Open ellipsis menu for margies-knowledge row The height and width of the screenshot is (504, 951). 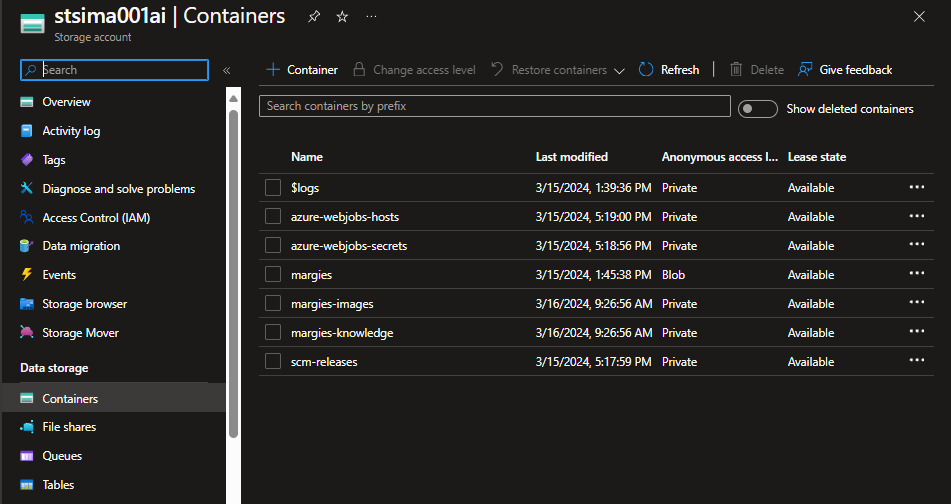[916, 332]
